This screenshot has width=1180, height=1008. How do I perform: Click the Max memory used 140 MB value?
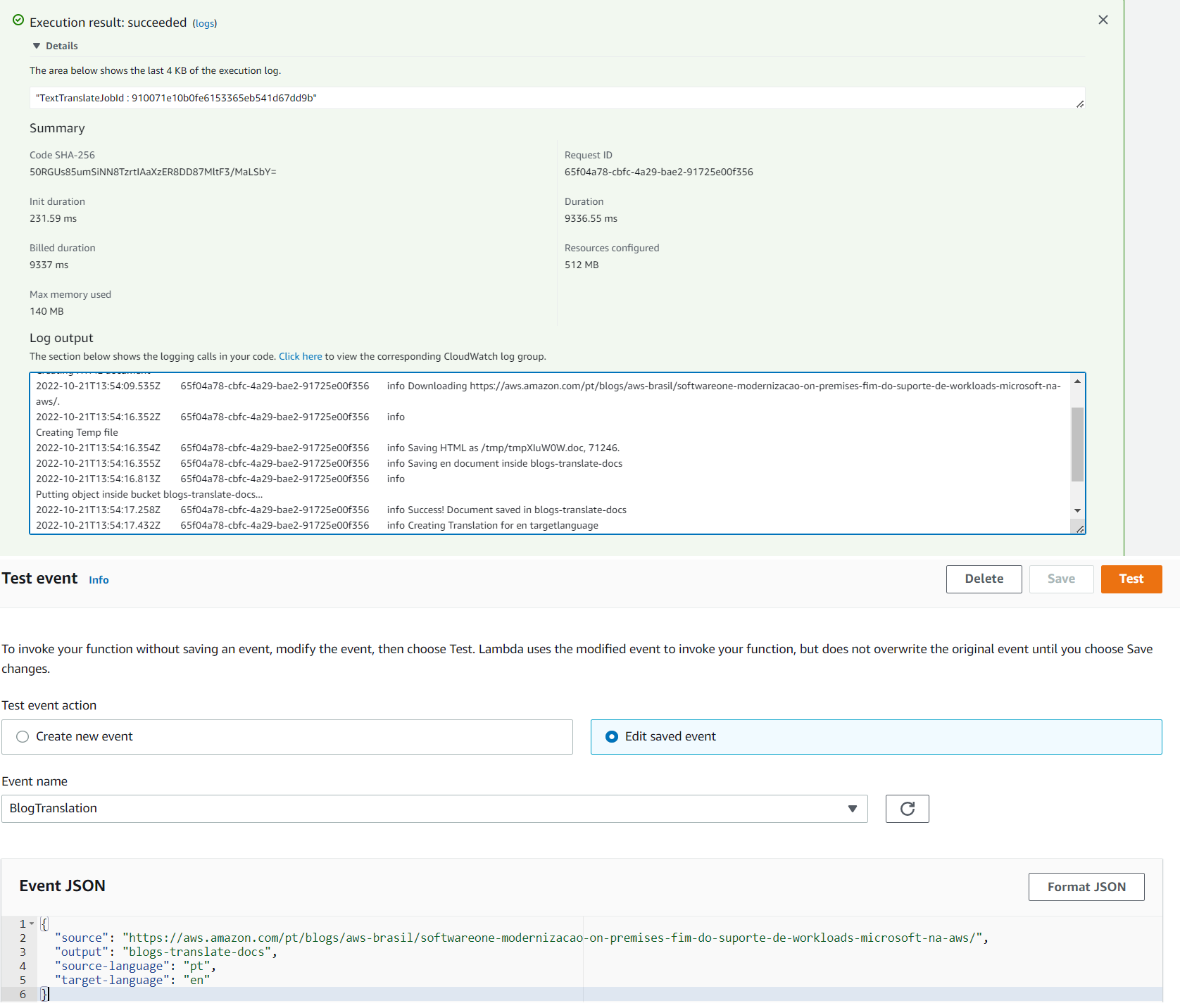coord(46,311)
